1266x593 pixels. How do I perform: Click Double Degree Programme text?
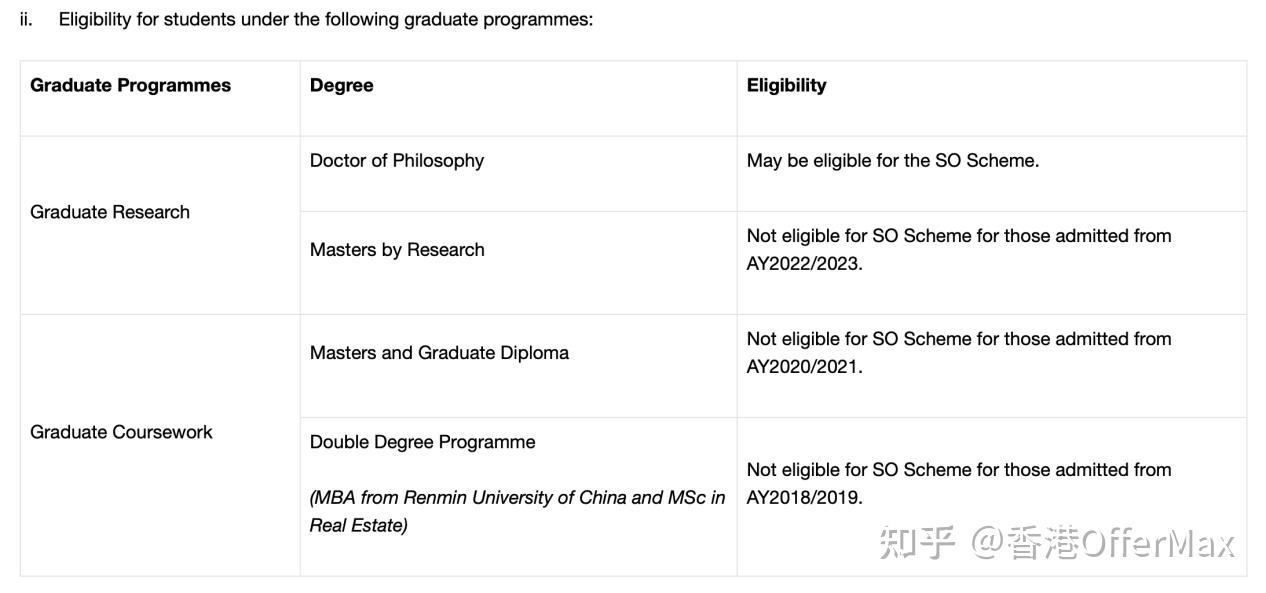[422, 442]
